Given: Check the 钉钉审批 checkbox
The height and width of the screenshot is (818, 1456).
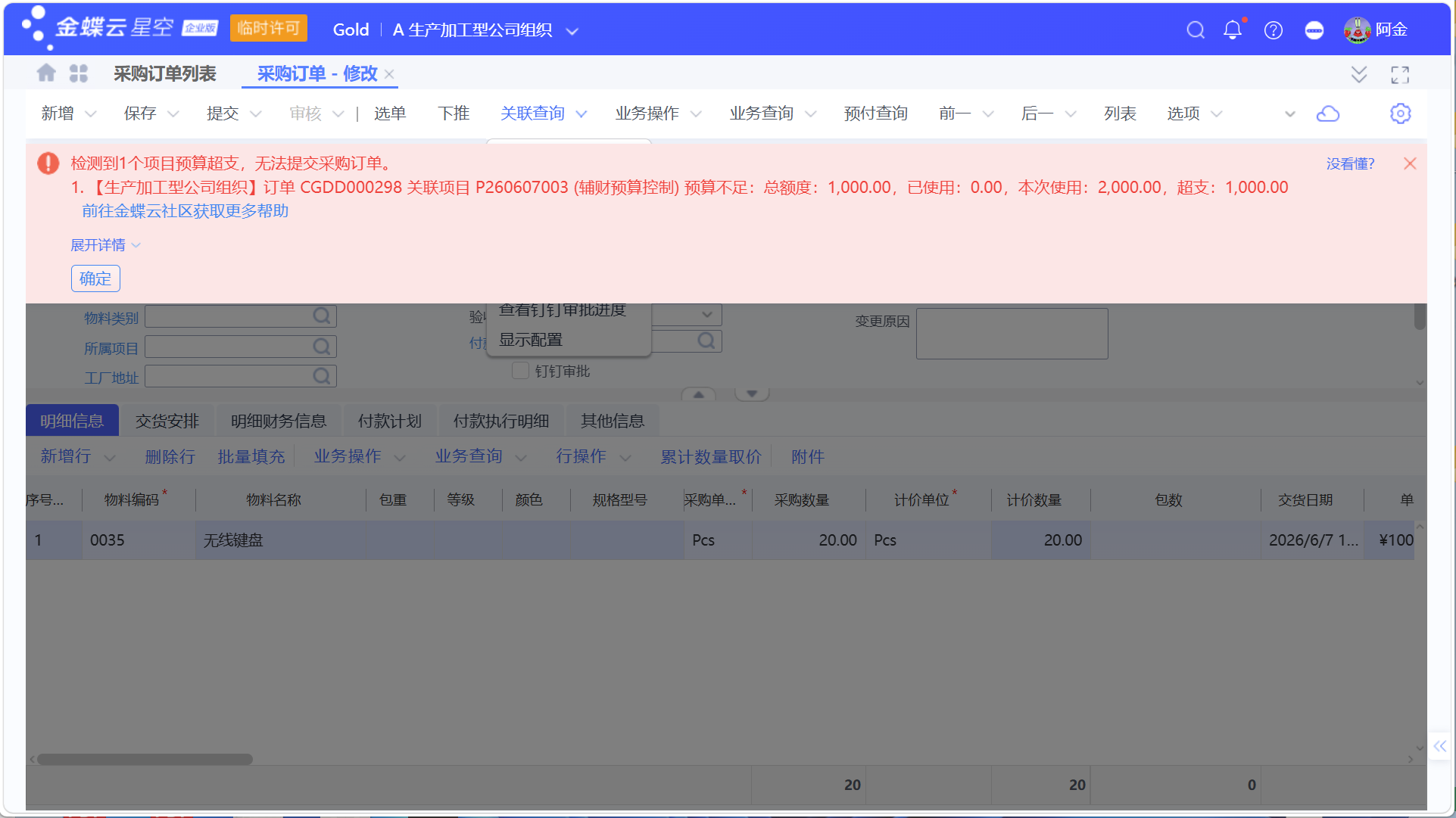Looking at the screenshot, I should (520, 371).
